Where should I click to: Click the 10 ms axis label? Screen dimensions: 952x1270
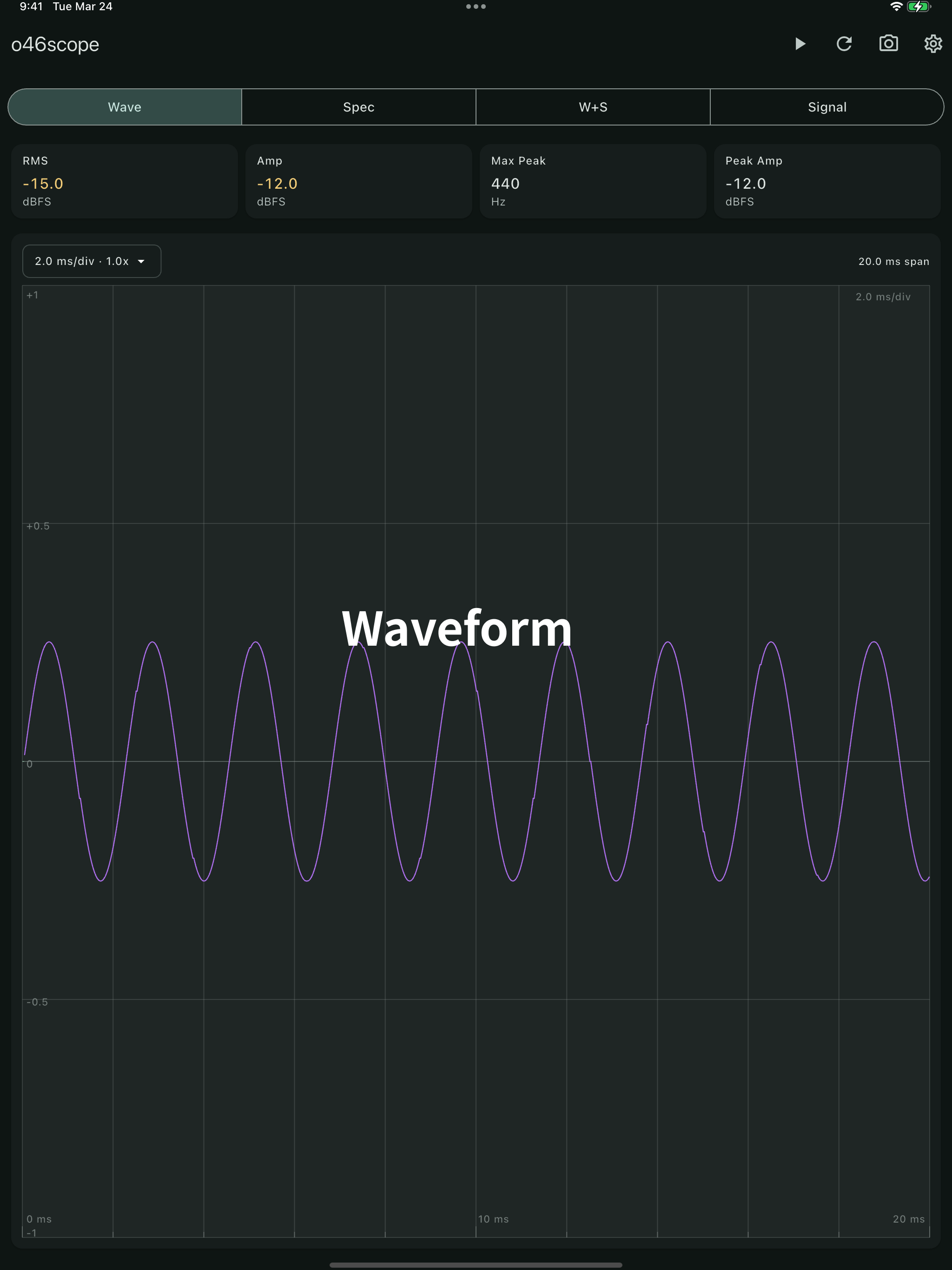click(x=493, y=1219)
